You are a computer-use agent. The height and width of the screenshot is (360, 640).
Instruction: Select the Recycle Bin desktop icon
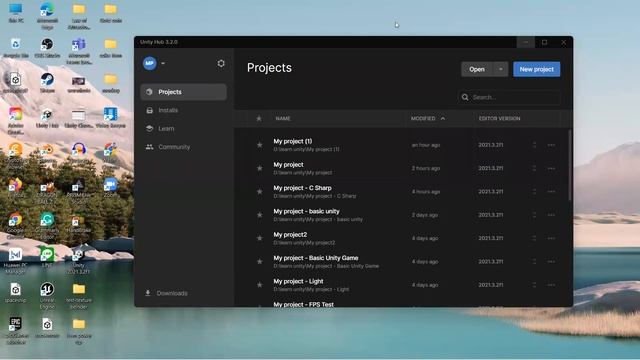[x=16, y=48]
